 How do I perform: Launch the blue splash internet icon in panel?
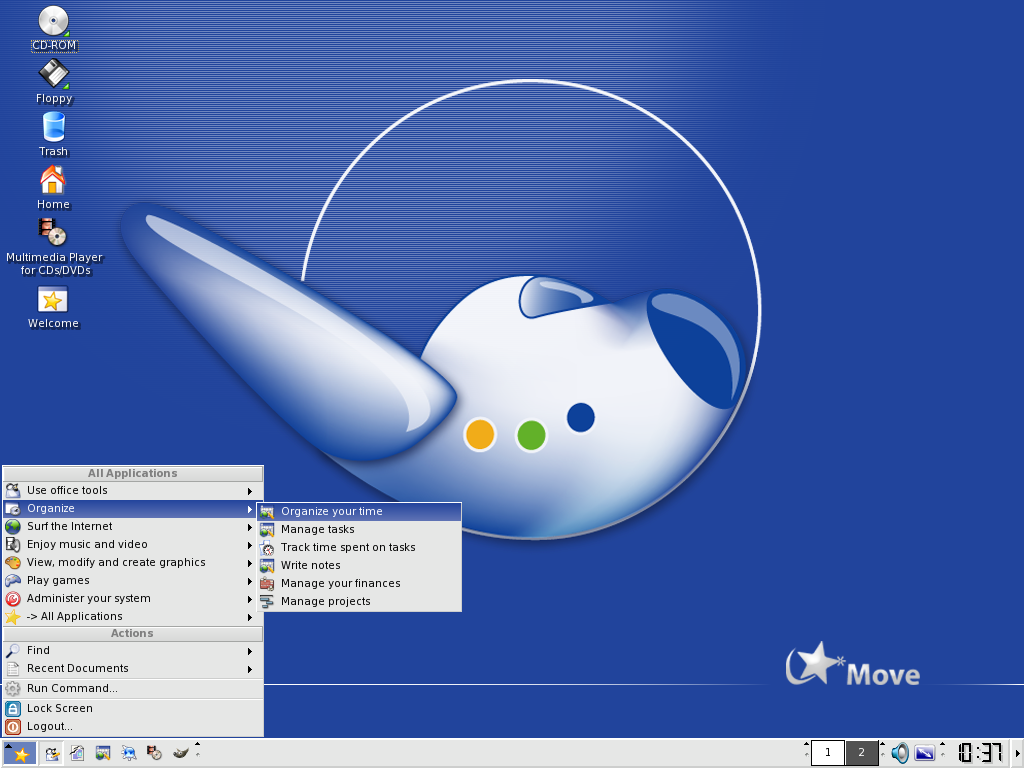pyautogui.click(x=129, y=754)
